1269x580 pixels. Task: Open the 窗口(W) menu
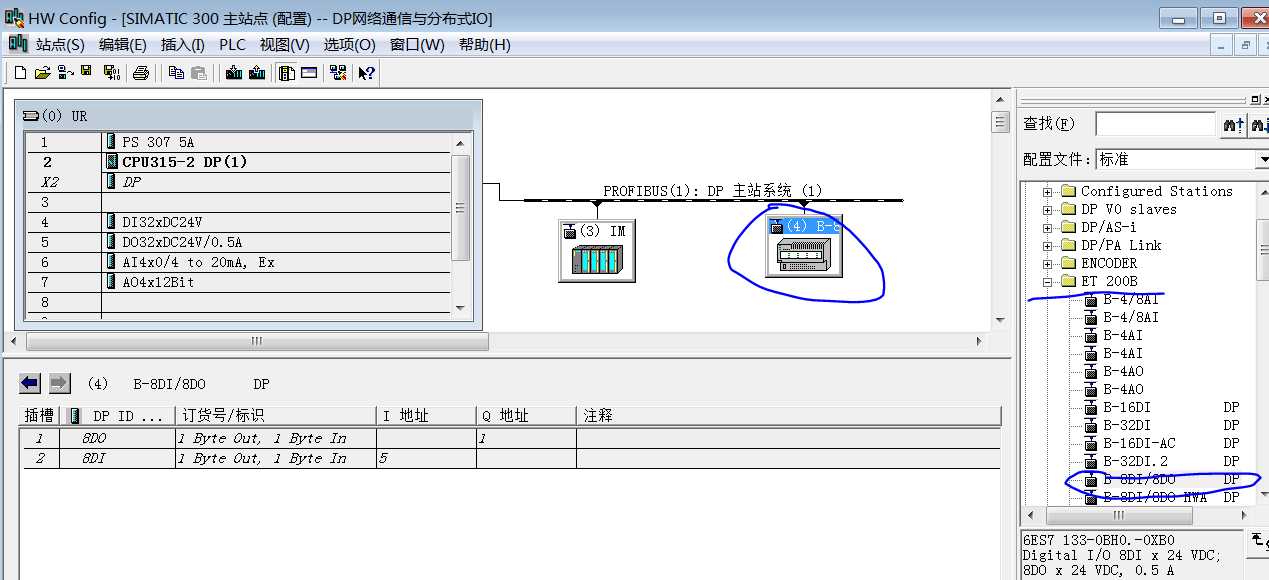click(x=417, y=45)
